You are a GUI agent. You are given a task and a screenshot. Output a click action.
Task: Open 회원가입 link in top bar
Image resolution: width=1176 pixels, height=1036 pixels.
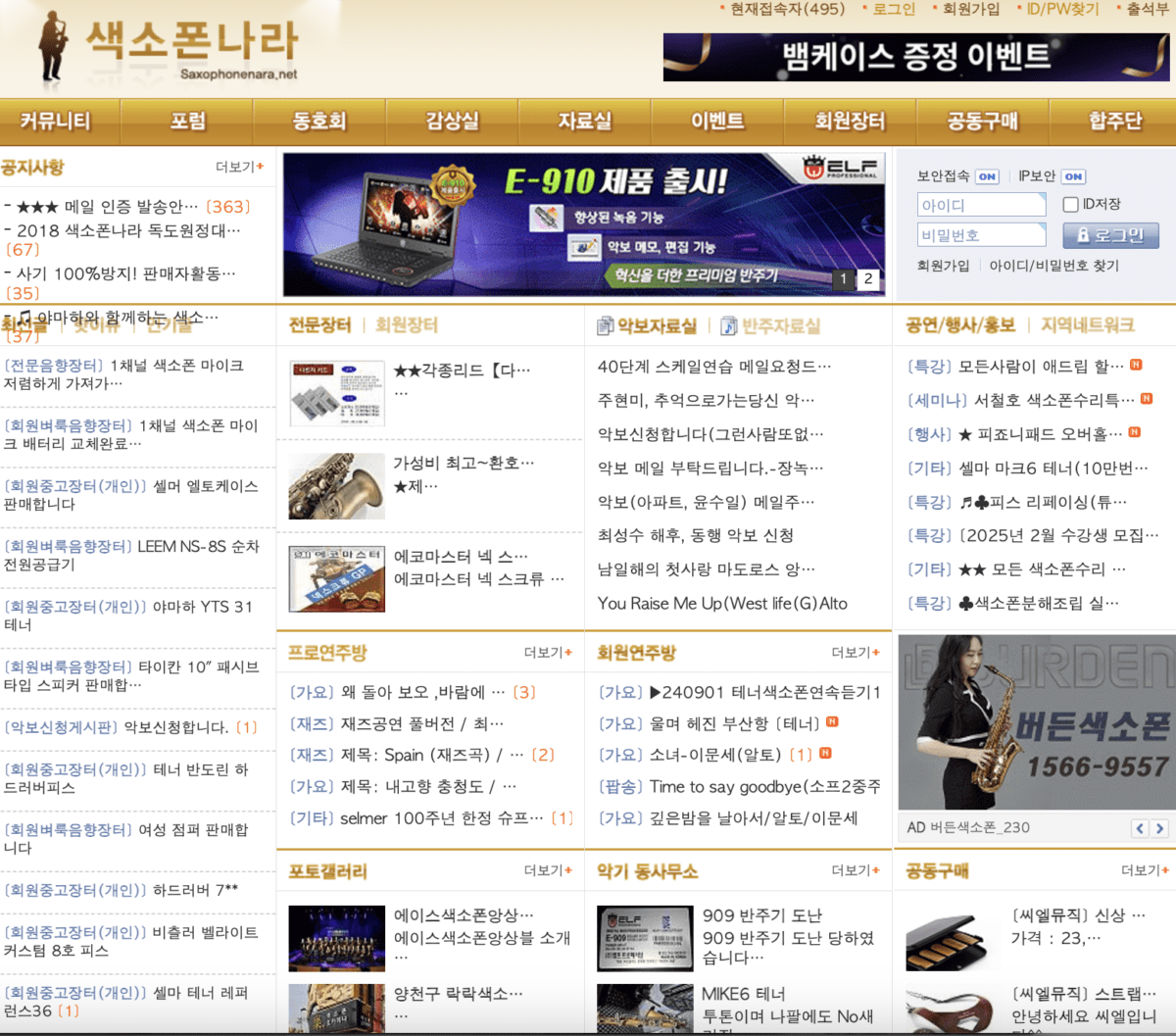click(971, 9)
